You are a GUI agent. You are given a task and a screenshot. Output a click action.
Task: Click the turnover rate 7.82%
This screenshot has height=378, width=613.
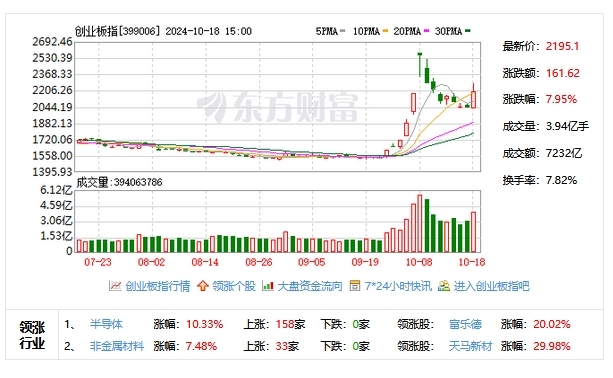tap(561, 180)
